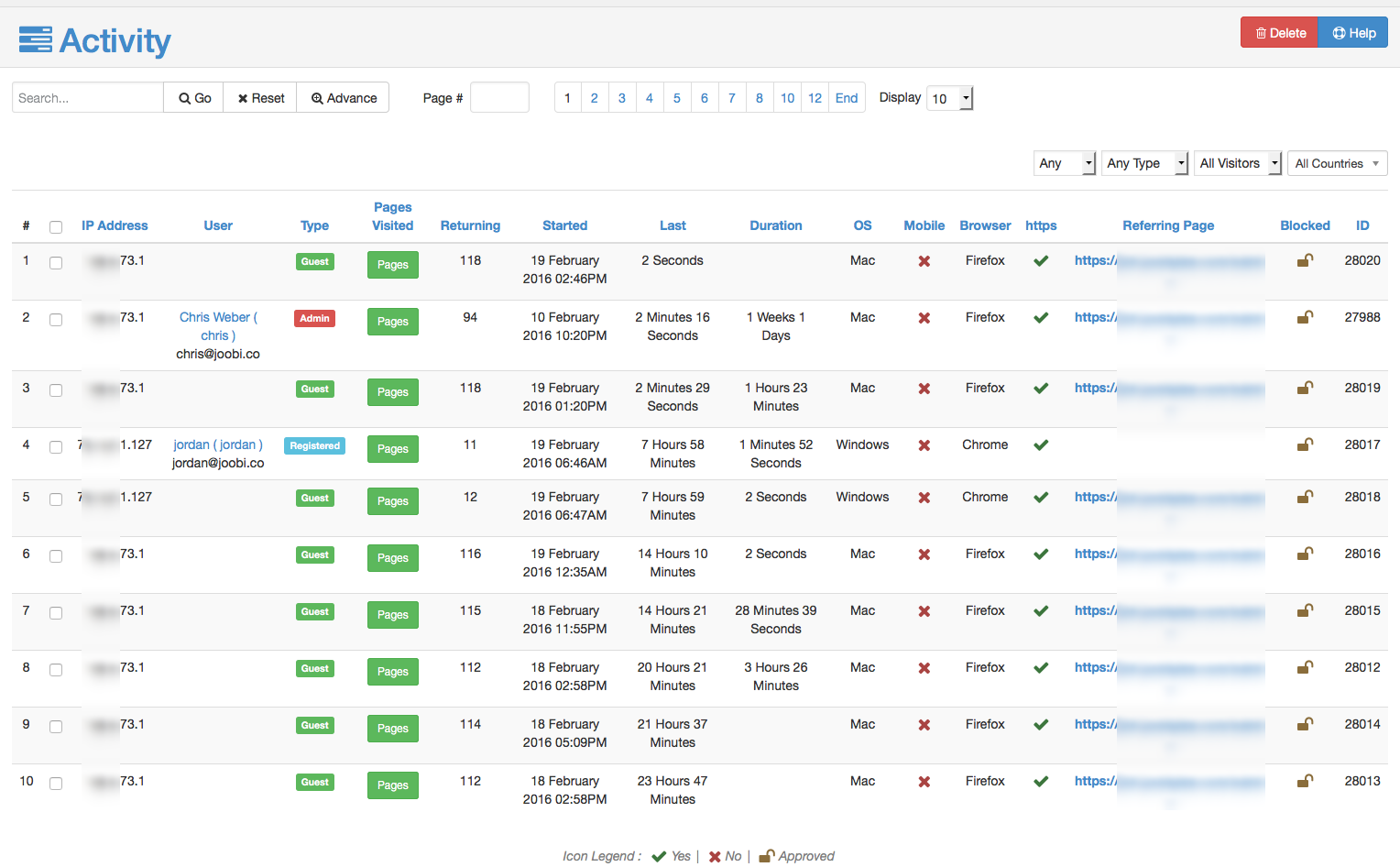1400x867 pixels.
Task: Check the checkbox for Chris Weber row
Action: [56, 320]
